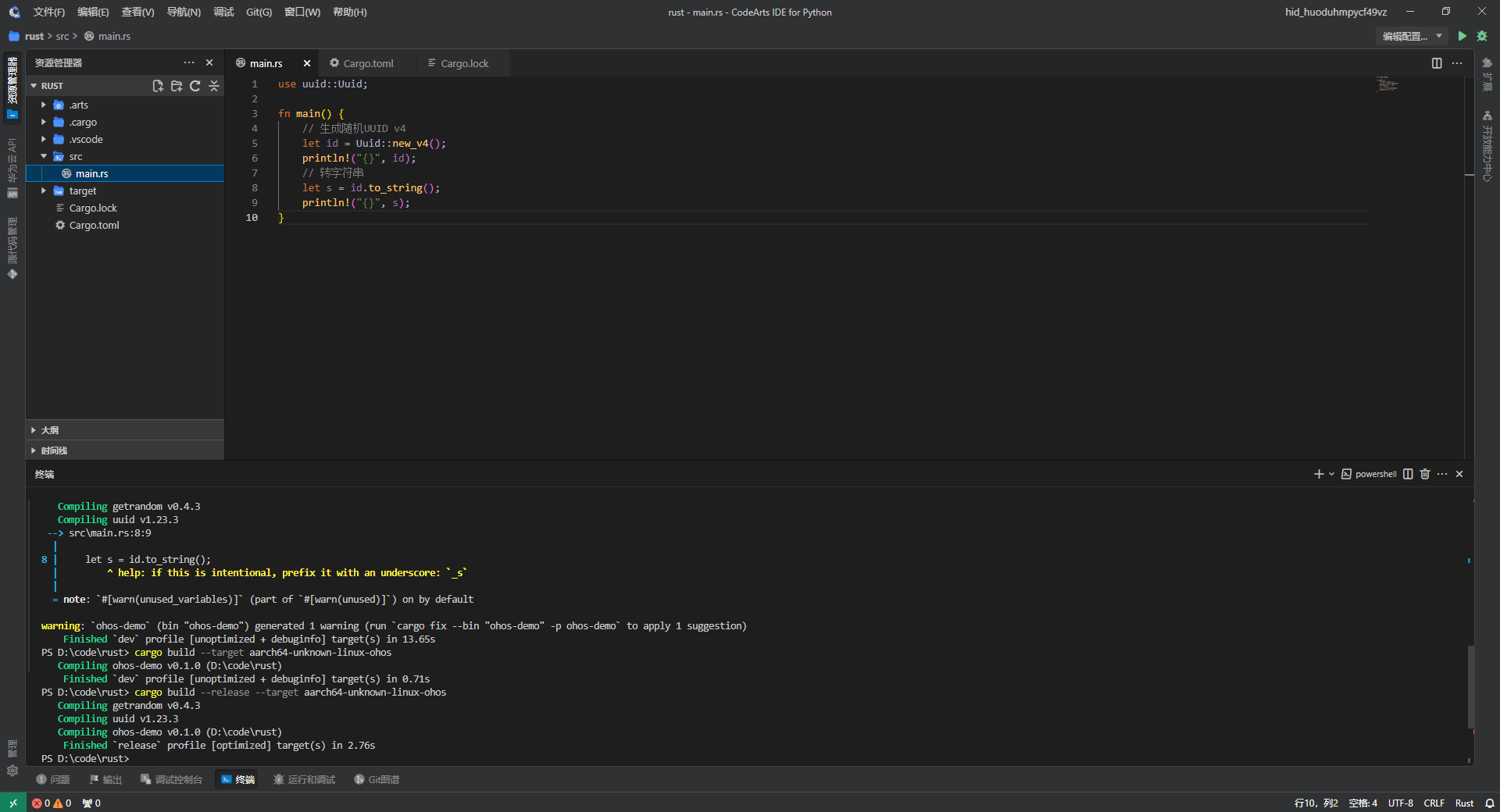The width and height of the screenshot is (1500, 812).
Task: Go to line via 行10, 列2 indicator
Action: (x=1316, y=803)
